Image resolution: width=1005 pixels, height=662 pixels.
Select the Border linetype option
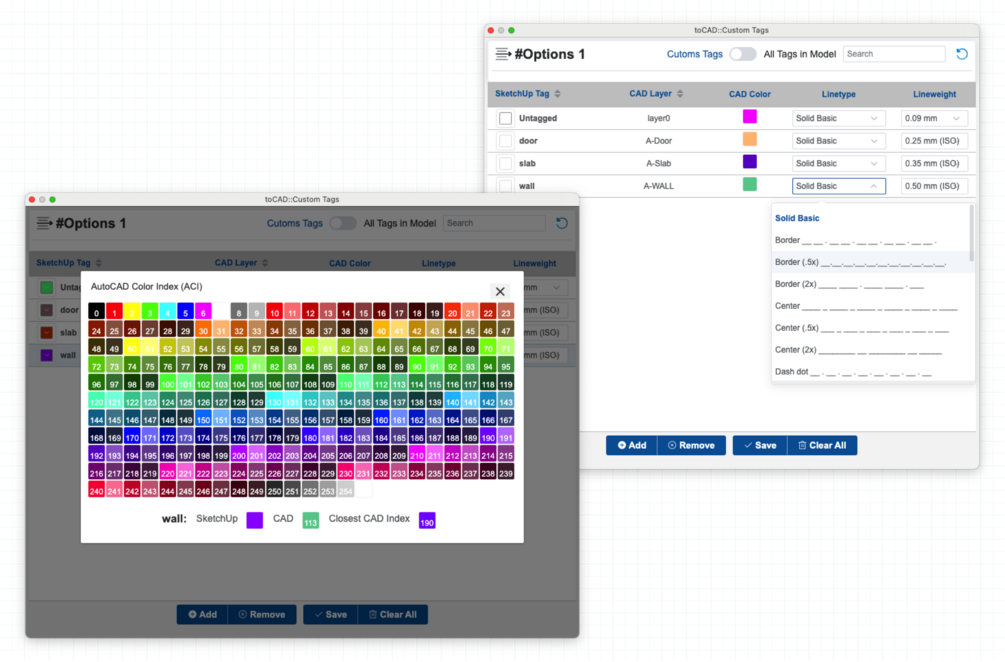point(870,240)
